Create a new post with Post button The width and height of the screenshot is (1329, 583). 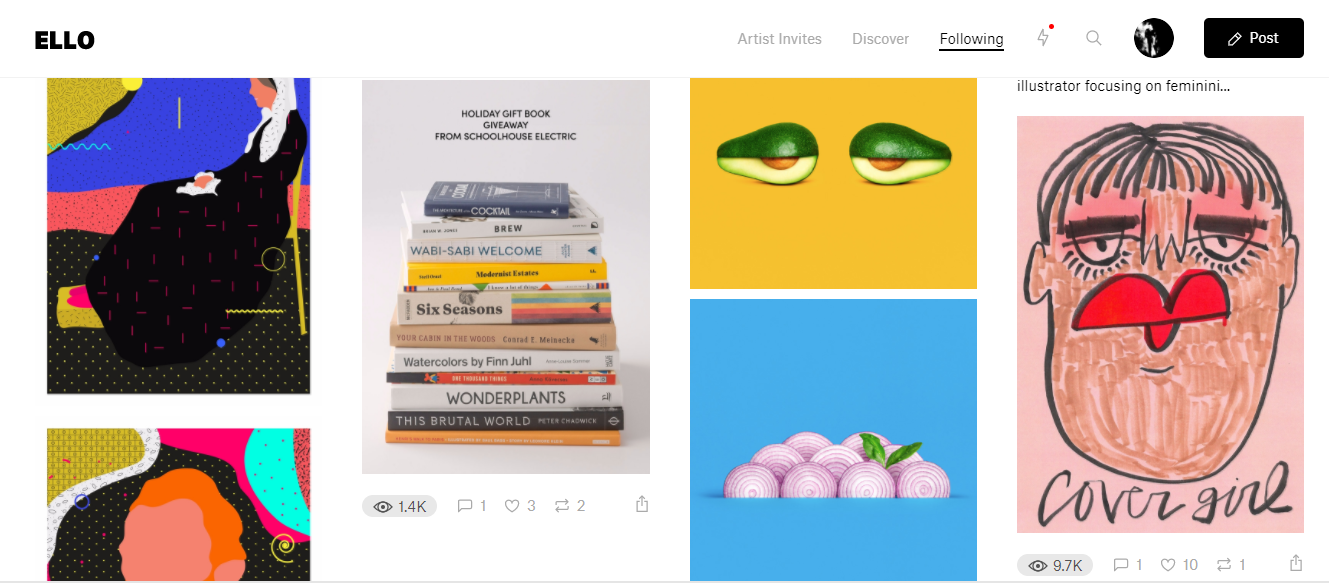(1254, 38)
